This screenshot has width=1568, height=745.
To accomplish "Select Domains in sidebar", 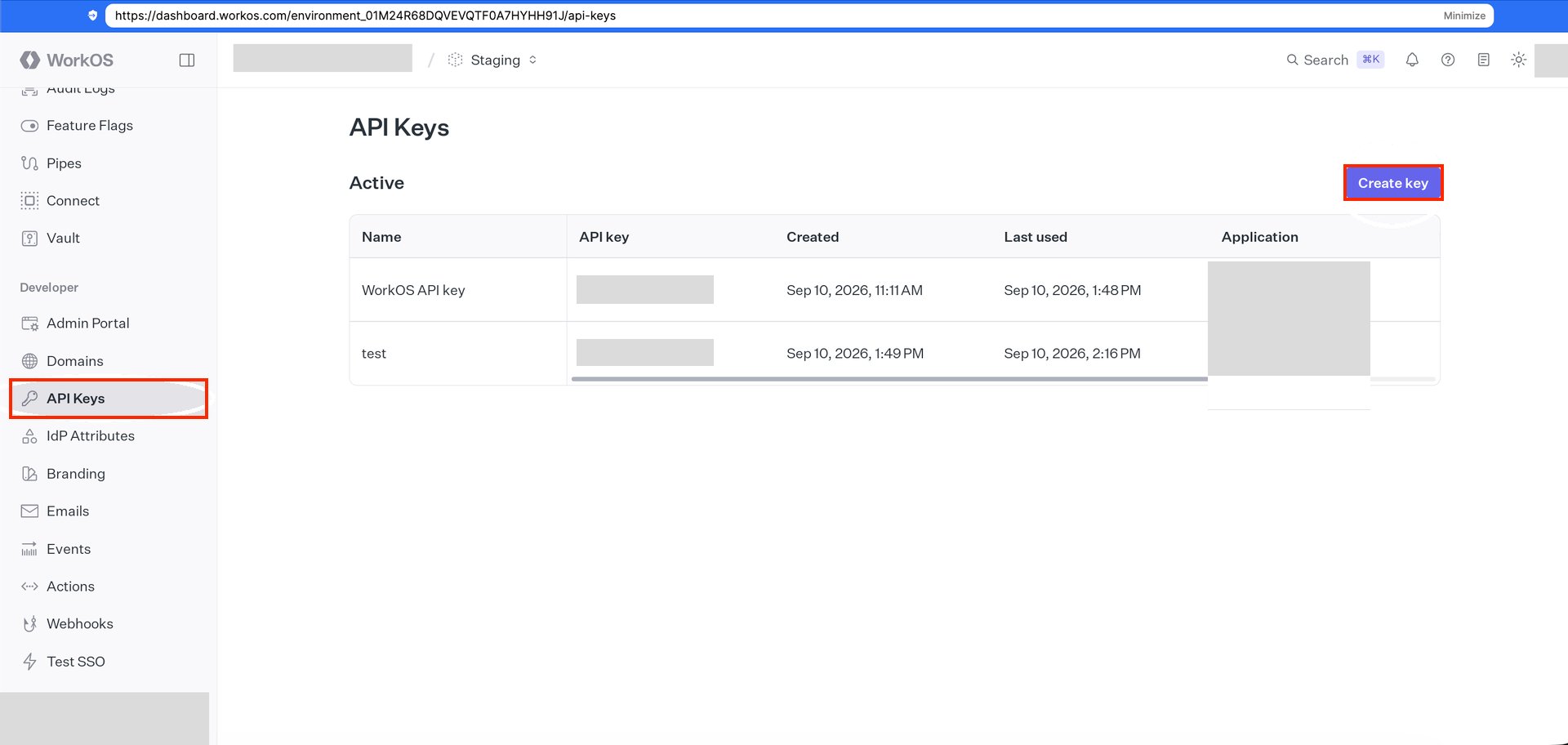I will tap(74, 361).
